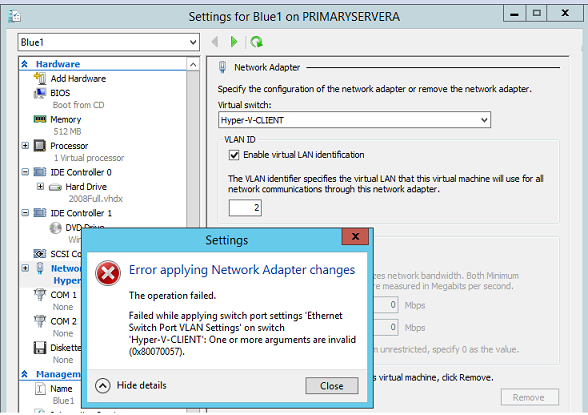Select the Hard Drive tree item
Screen dimensions: 588x415
[86, 187]
